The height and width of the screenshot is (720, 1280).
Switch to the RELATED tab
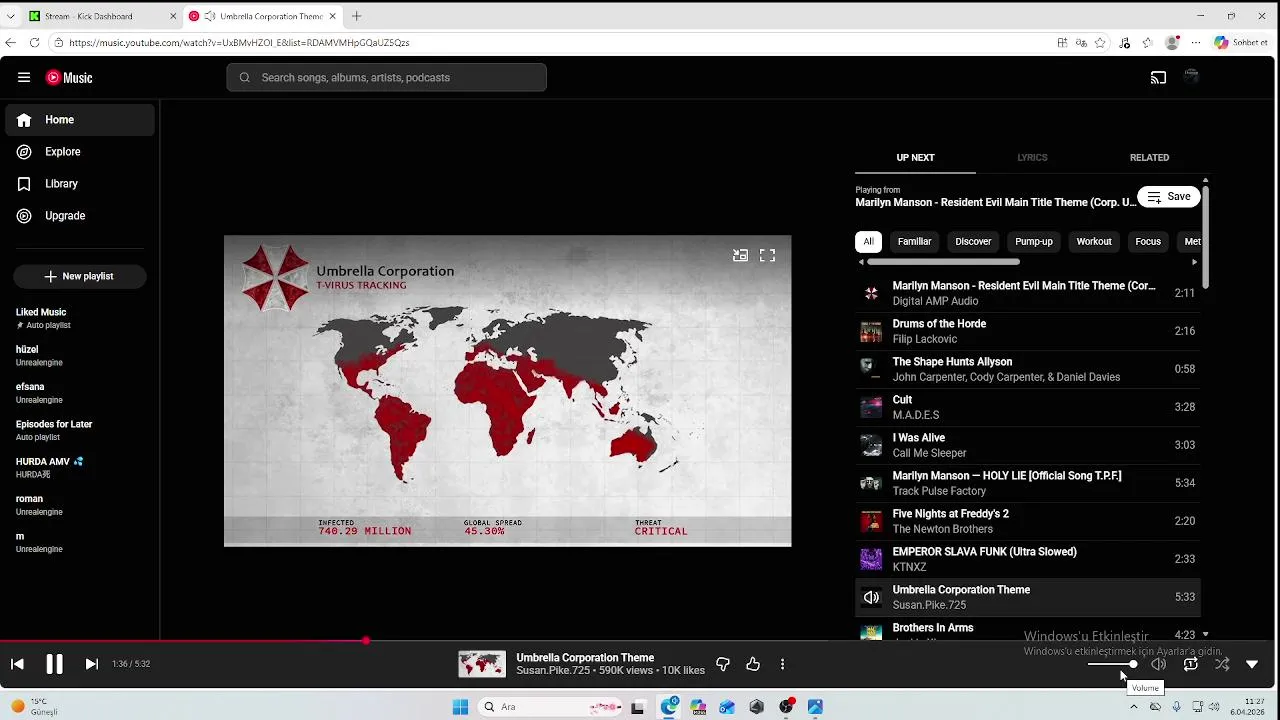point(1149,157)
